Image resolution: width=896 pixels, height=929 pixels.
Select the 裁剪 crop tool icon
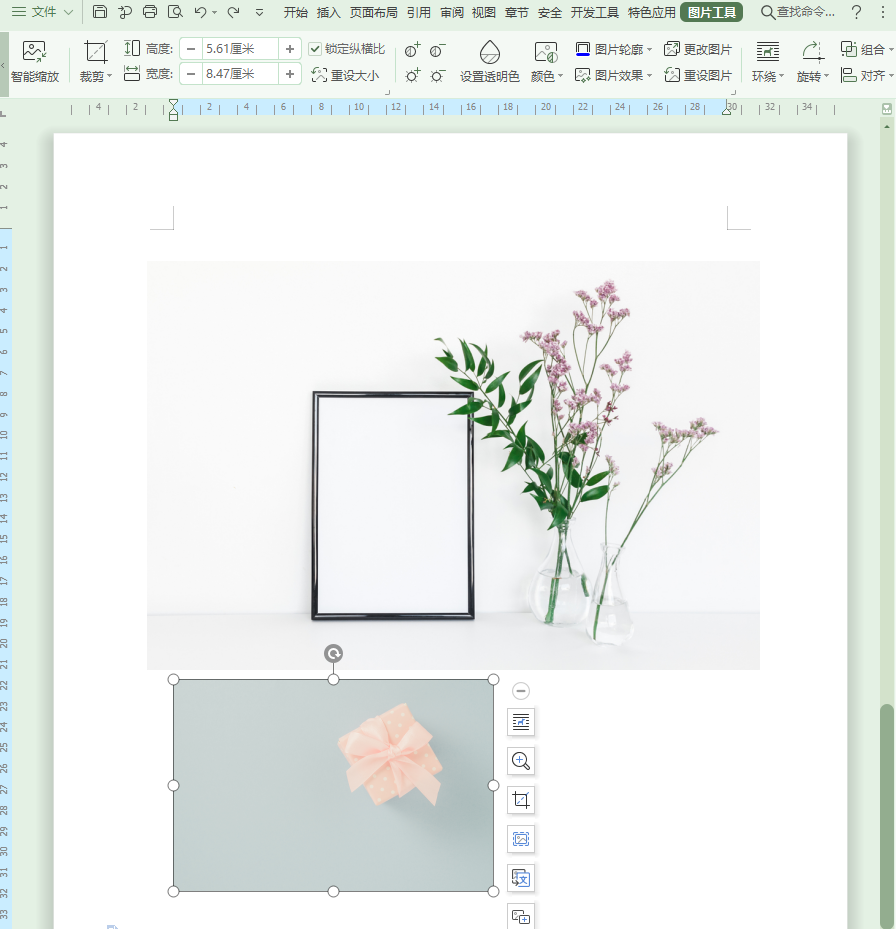(x=95, y=53)
